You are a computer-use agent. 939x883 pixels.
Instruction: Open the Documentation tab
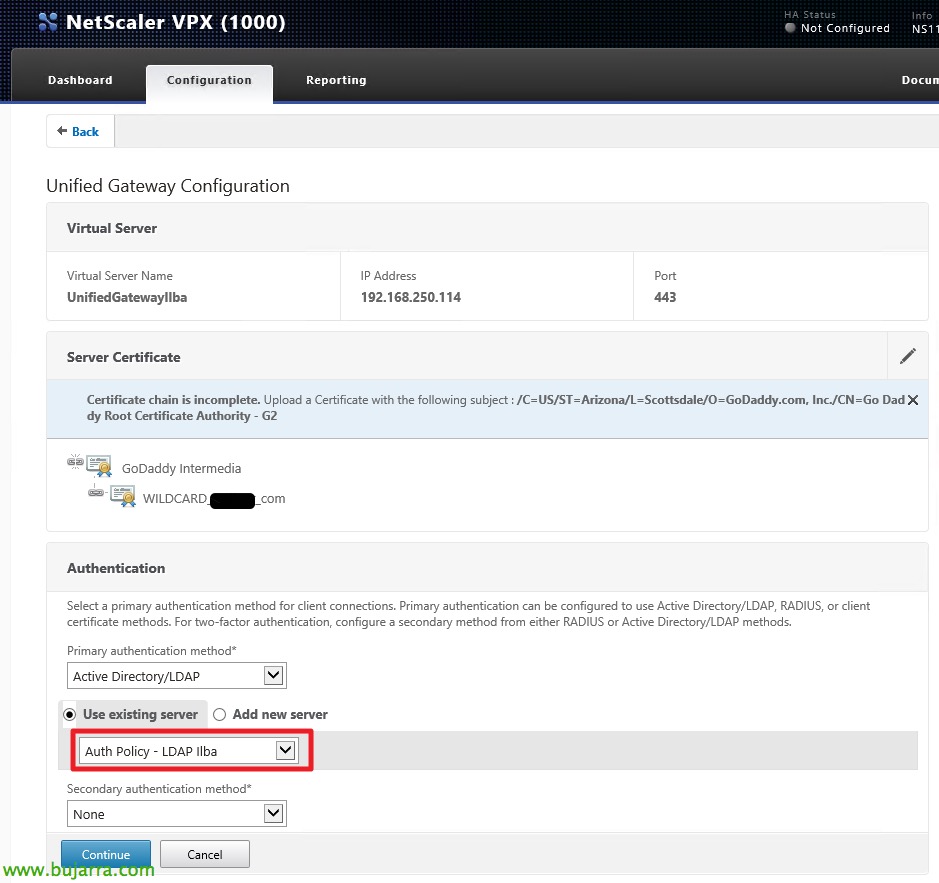click(x=920, y=80)
